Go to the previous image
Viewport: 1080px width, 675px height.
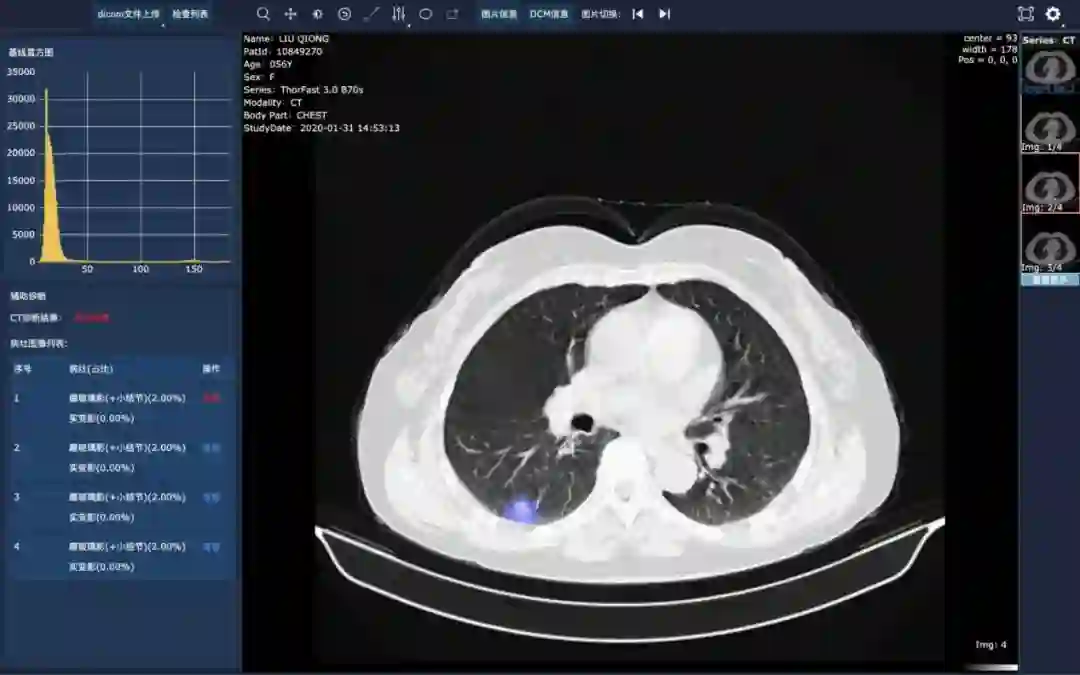point(638,14)
